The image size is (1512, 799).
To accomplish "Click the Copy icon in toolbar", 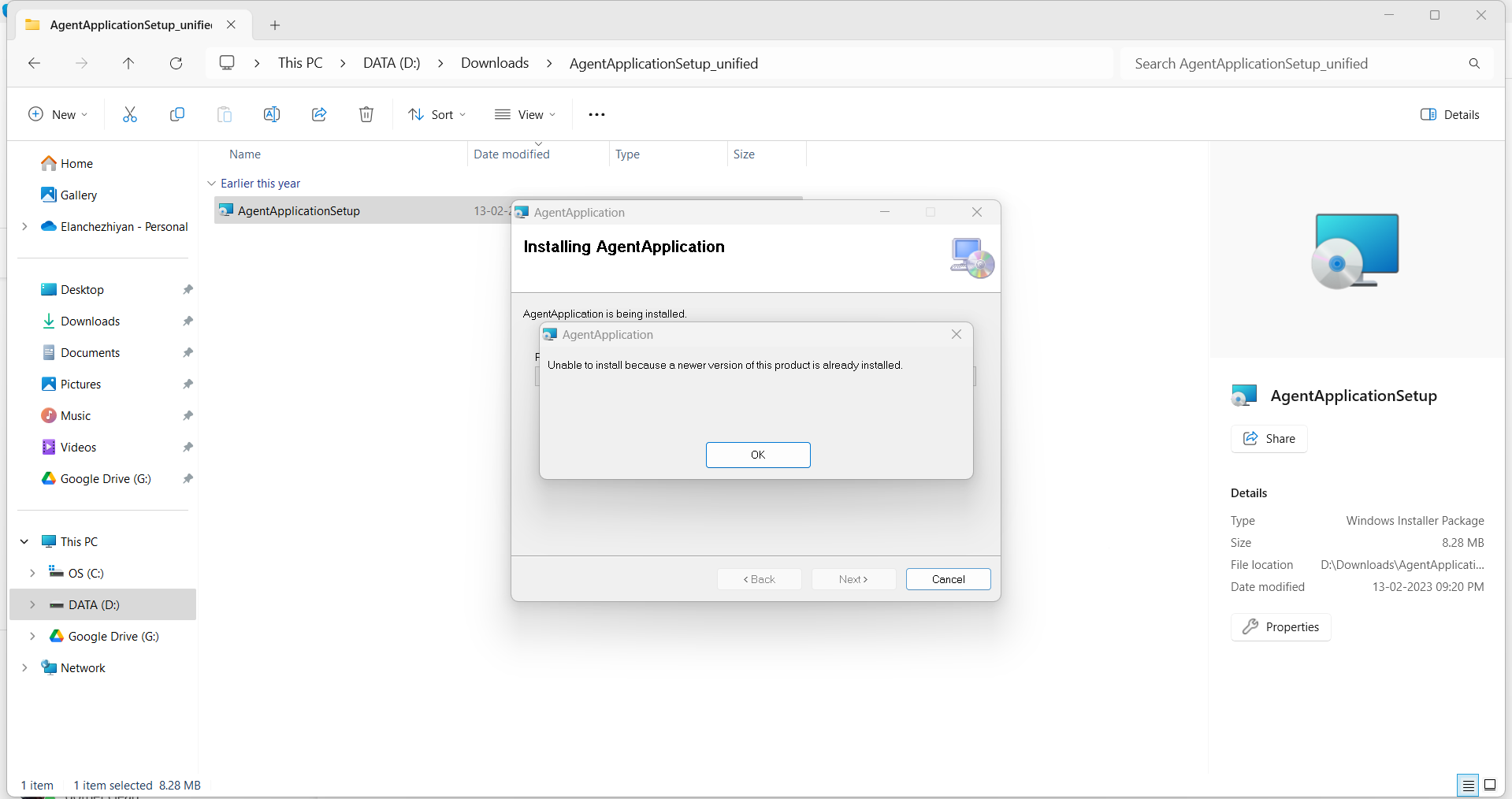I will tap(177, 114).
